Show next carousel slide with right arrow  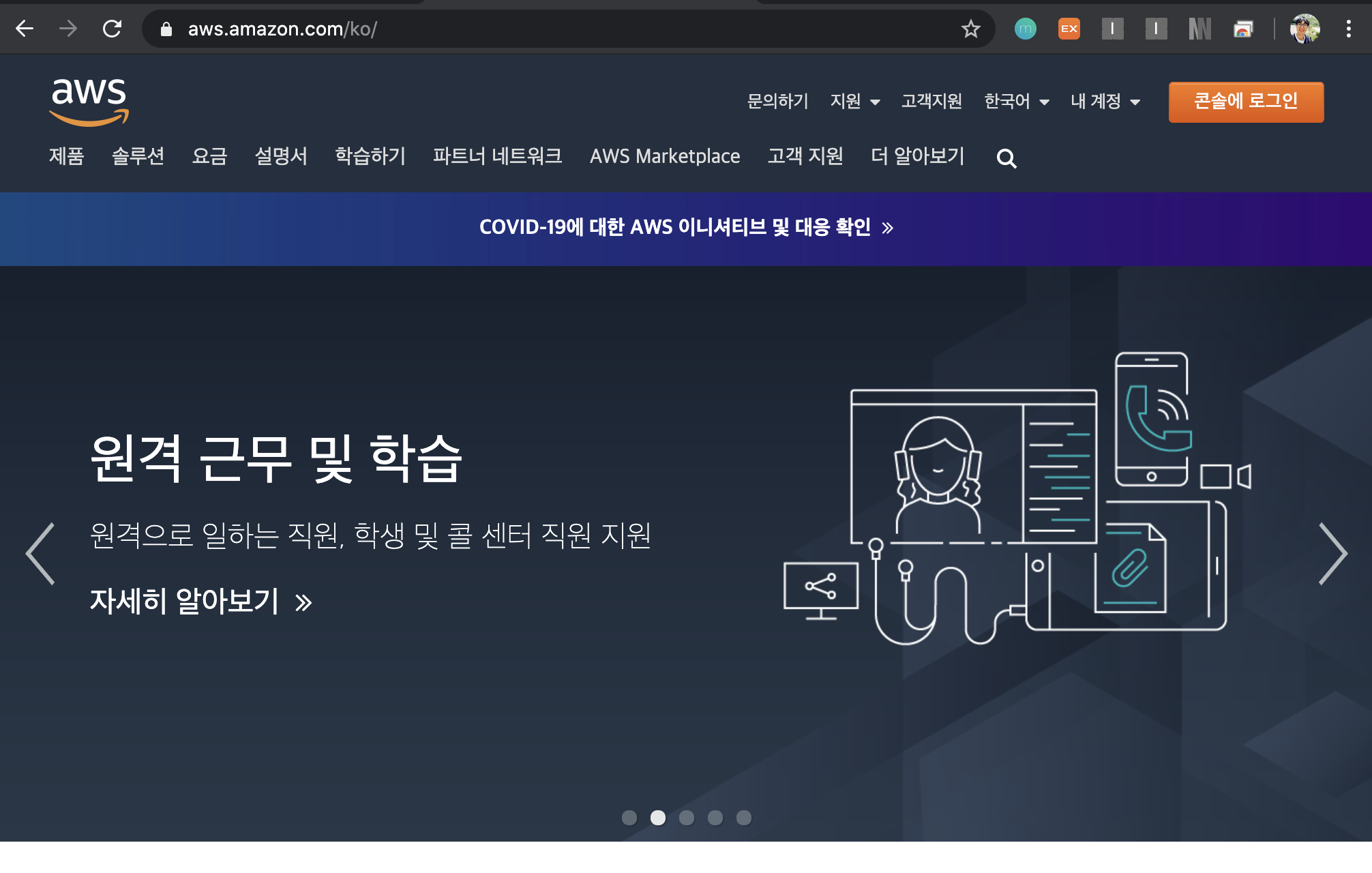(x=1332, y=554)
